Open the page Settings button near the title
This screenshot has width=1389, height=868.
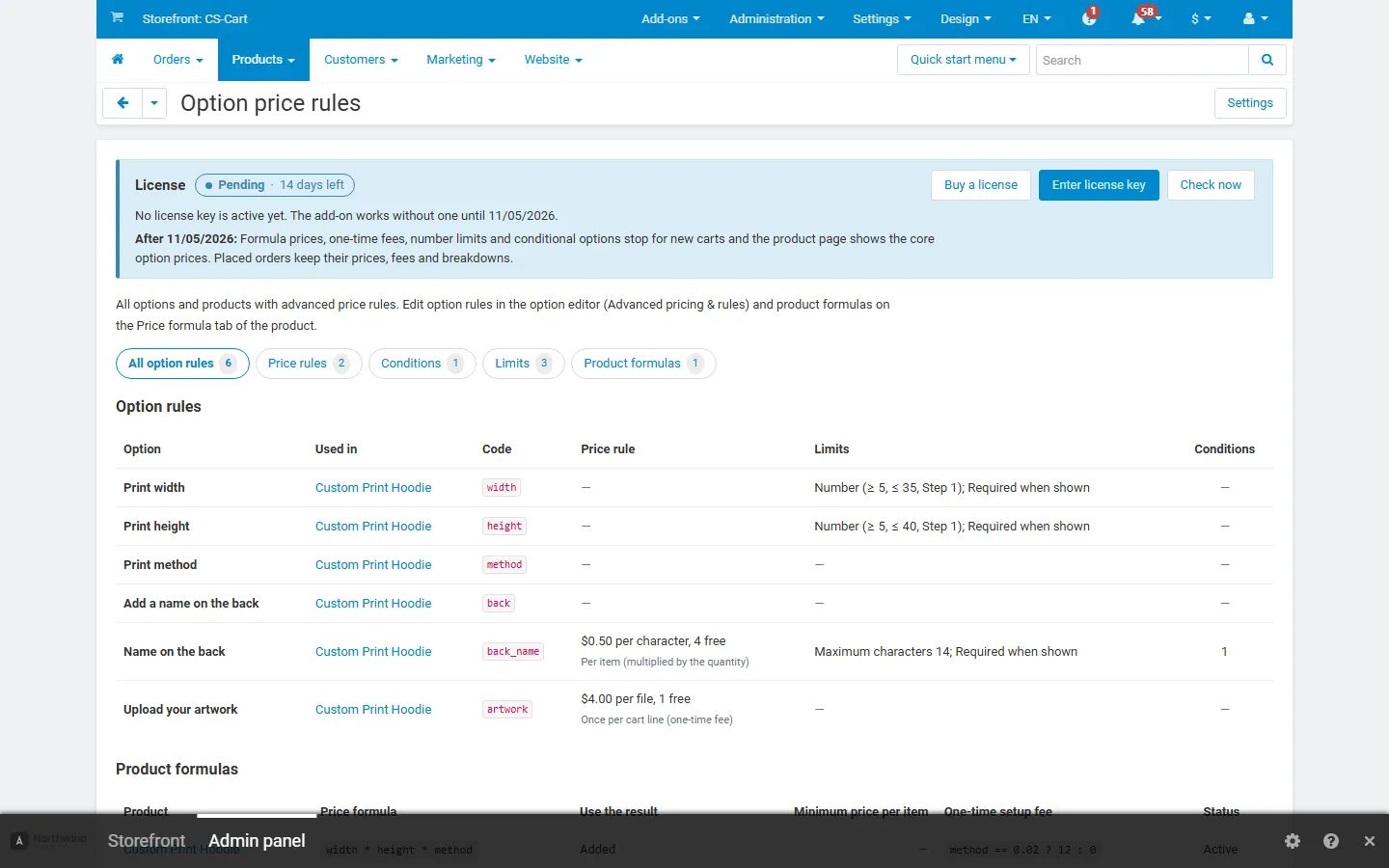point(1250,103)
